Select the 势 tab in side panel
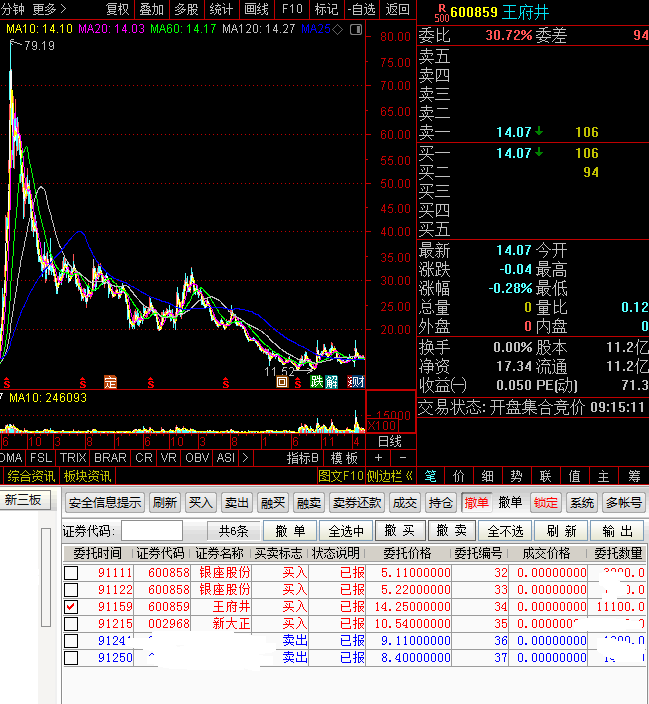The image size is (649, 704). point(517,476)
